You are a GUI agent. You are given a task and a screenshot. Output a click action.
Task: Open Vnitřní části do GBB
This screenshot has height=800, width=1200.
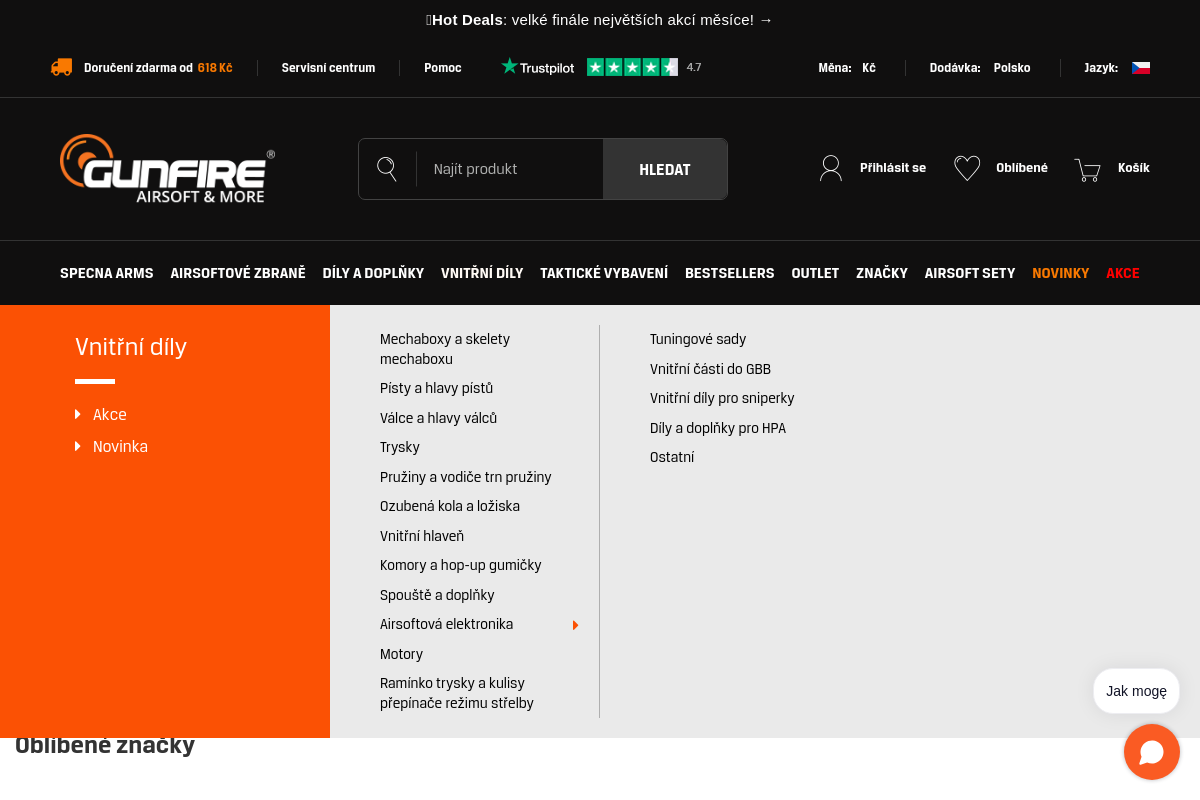coord(710,369)
